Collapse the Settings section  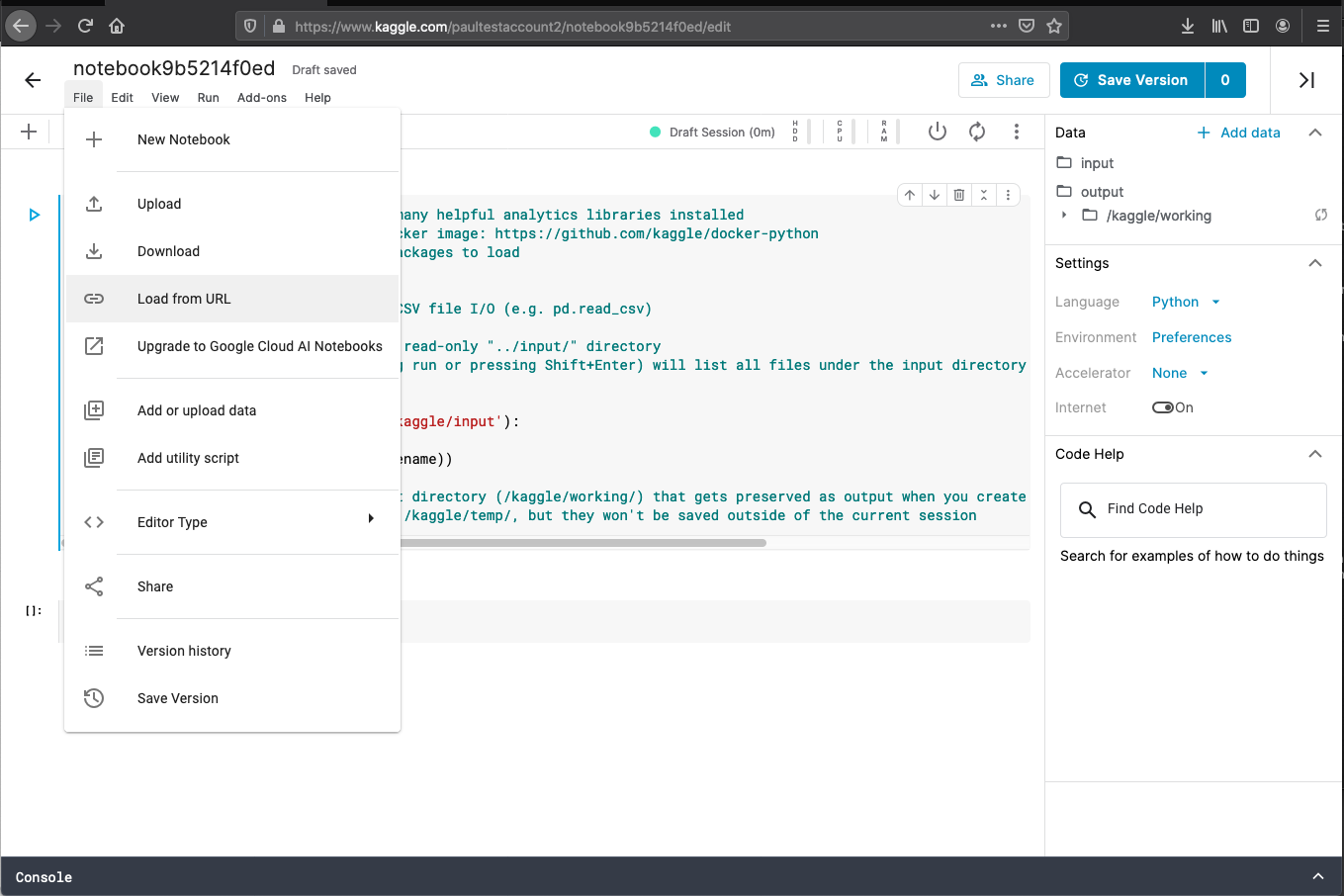coord(1314,263)
